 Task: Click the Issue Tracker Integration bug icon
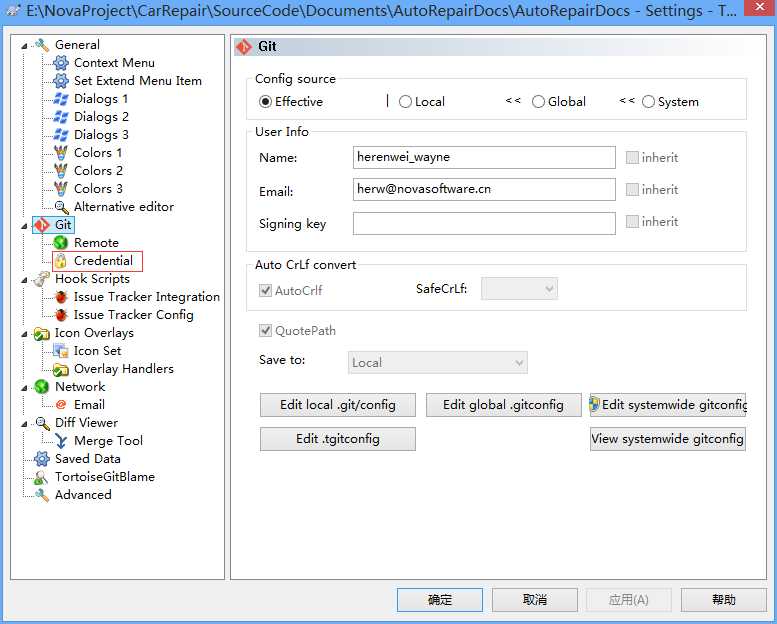coord(60,297)
